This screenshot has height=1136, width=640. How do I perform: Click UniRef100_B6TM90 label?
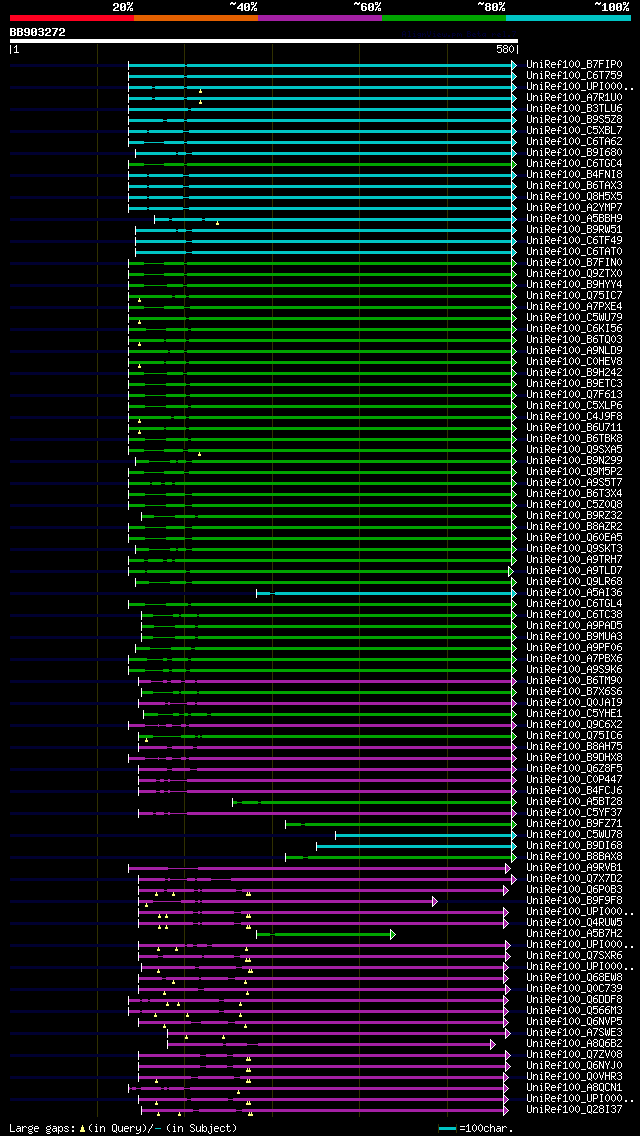[x=574, y=681]
